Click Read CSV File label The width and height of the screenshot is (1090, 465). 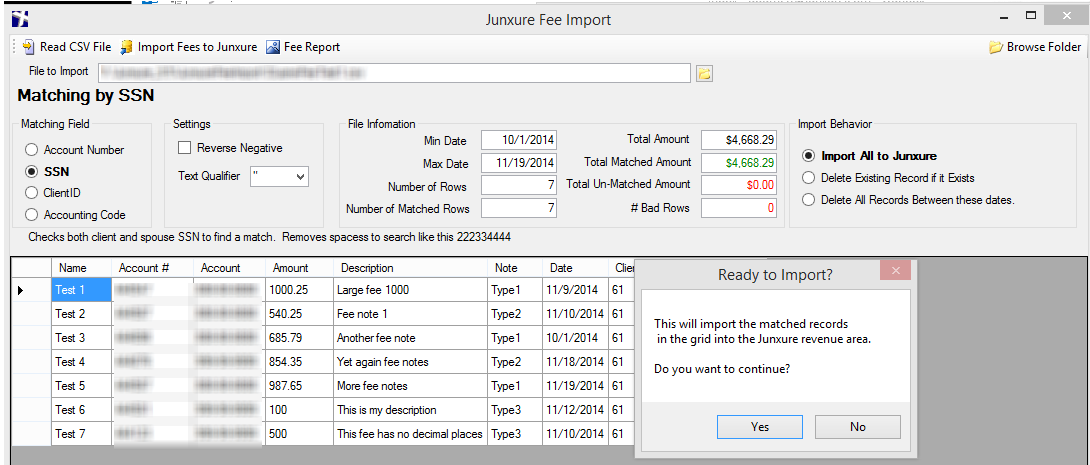click(75, 47)
